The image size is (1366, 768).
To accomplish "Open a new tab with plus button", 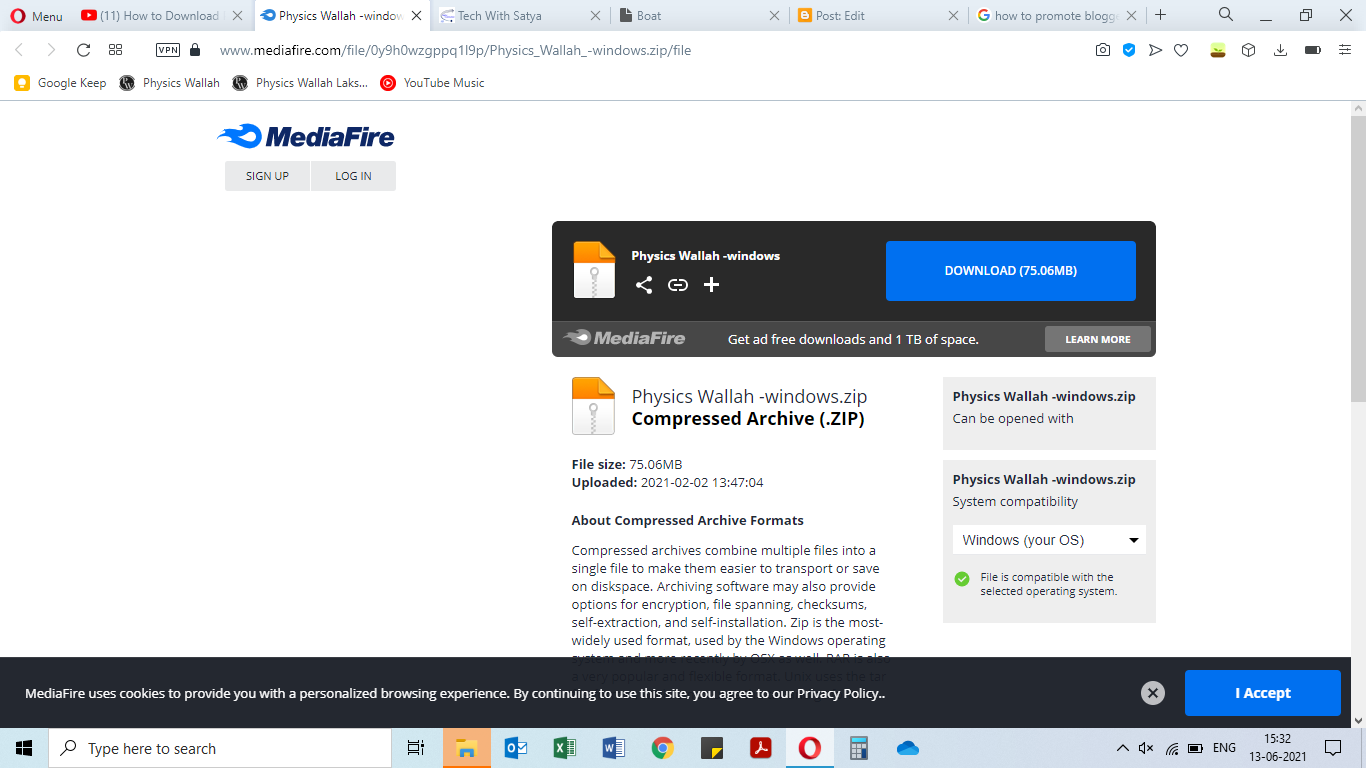I will click(1160, 15).
